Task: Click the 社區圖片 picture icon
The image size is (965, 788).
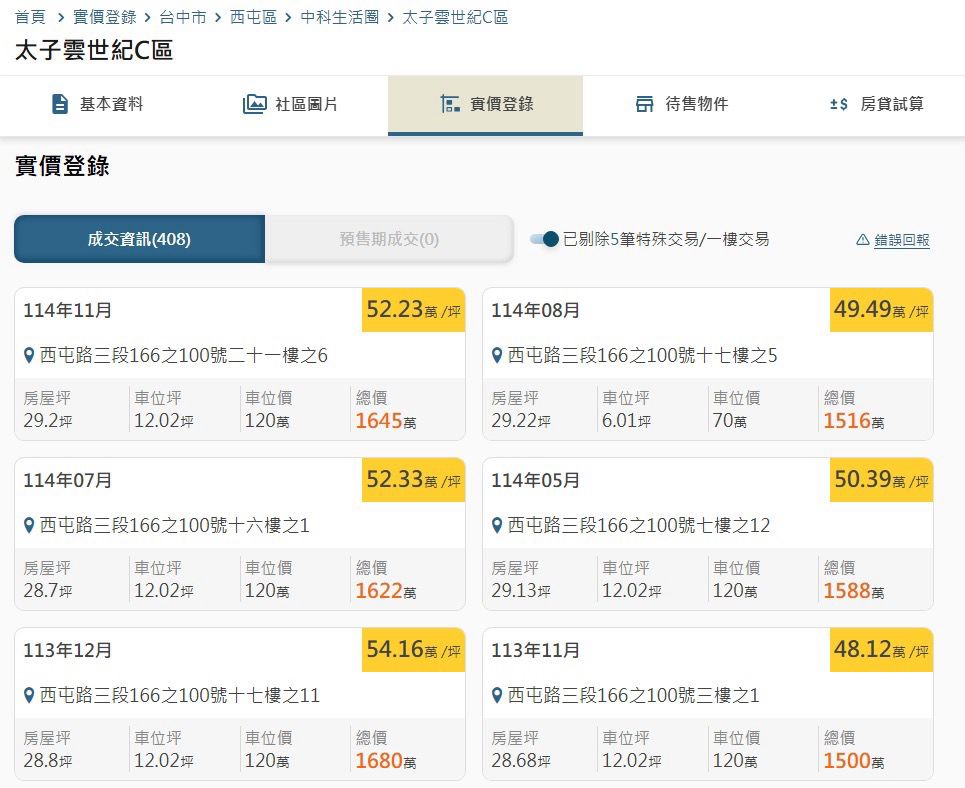Action: 255,104
